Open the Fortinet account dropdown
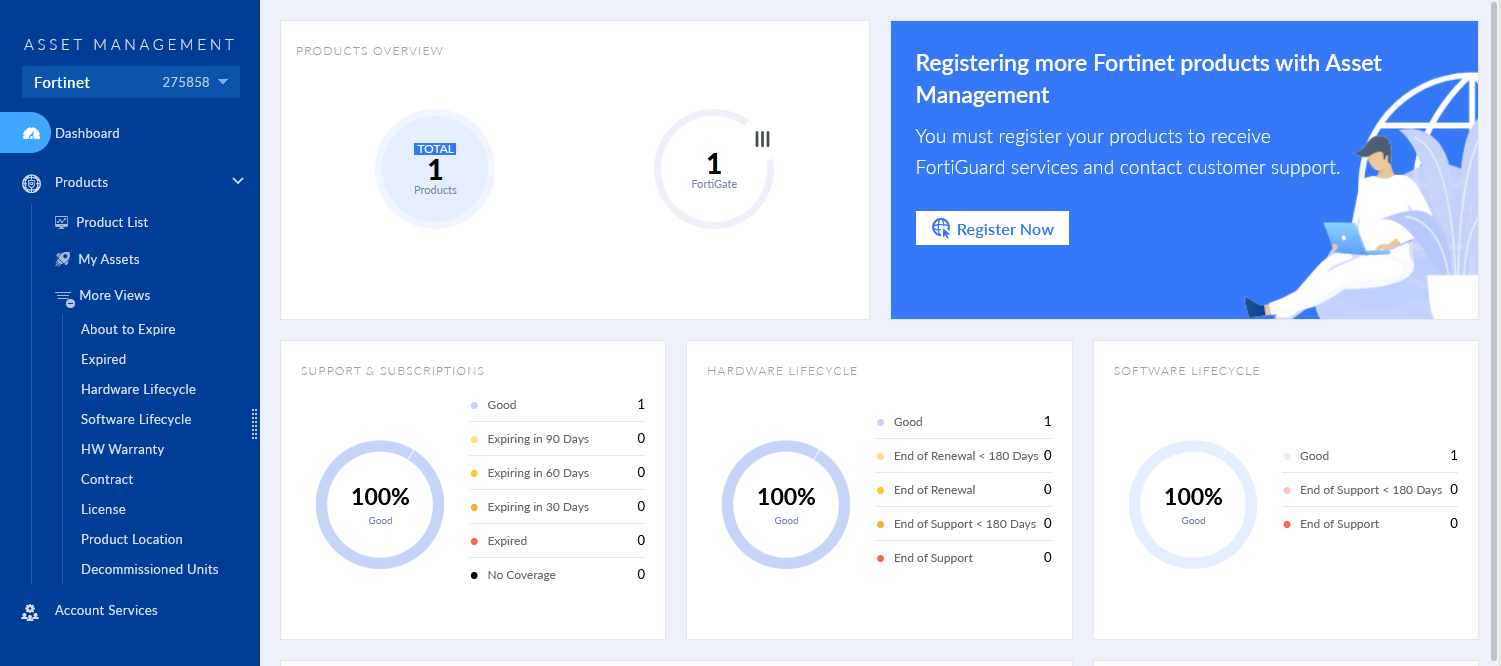This screenshot has width=1501, height=666. click(x=222, y=82)
